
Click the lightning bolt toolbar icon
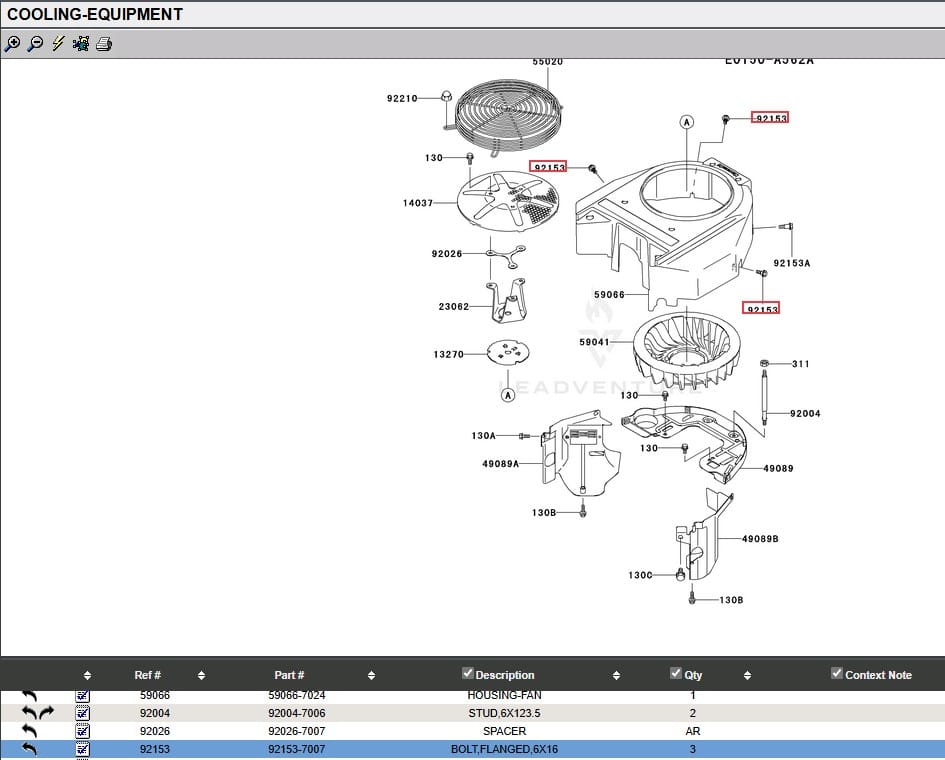tap(58, 44)
